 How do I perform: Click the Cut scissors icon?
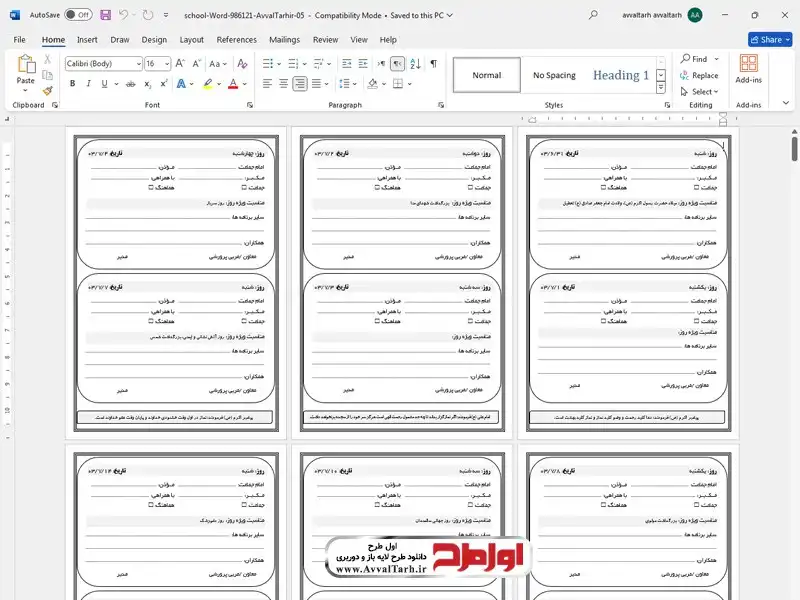(x=47, y=59)
